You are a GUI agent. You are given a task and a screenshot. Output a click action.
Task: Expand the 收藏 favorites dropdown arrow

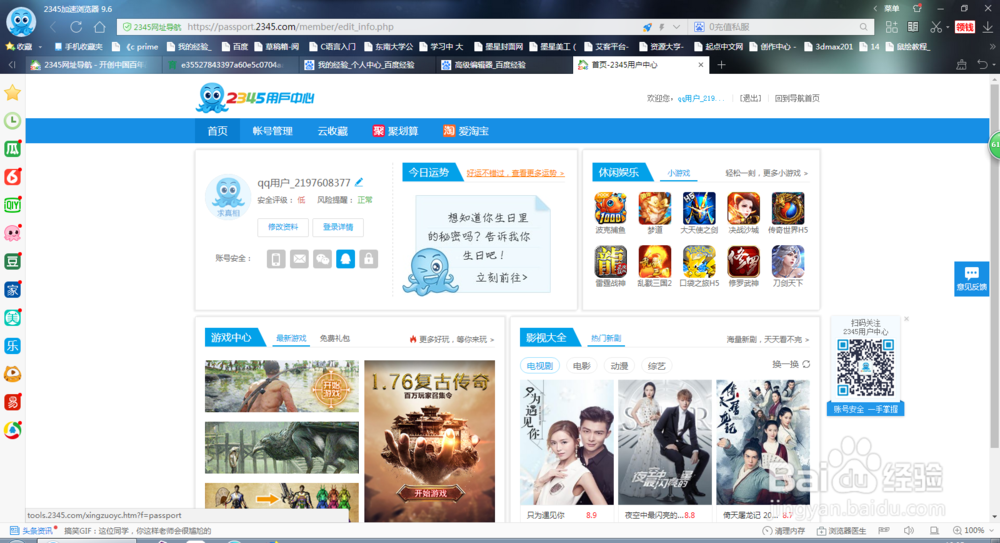[x=40, y=47]
